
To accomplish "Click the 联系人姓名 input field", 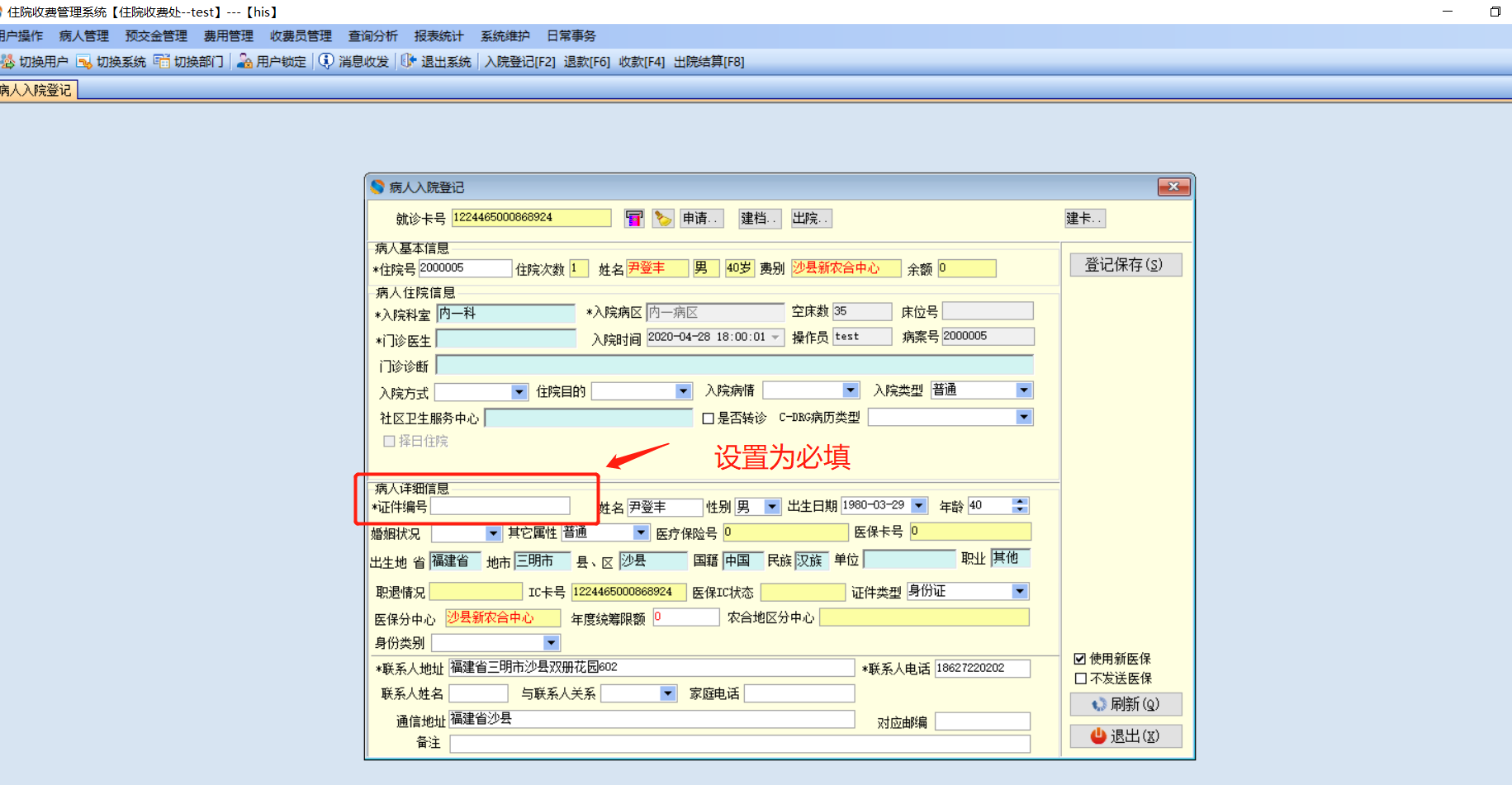I will [x=478, y=693].
